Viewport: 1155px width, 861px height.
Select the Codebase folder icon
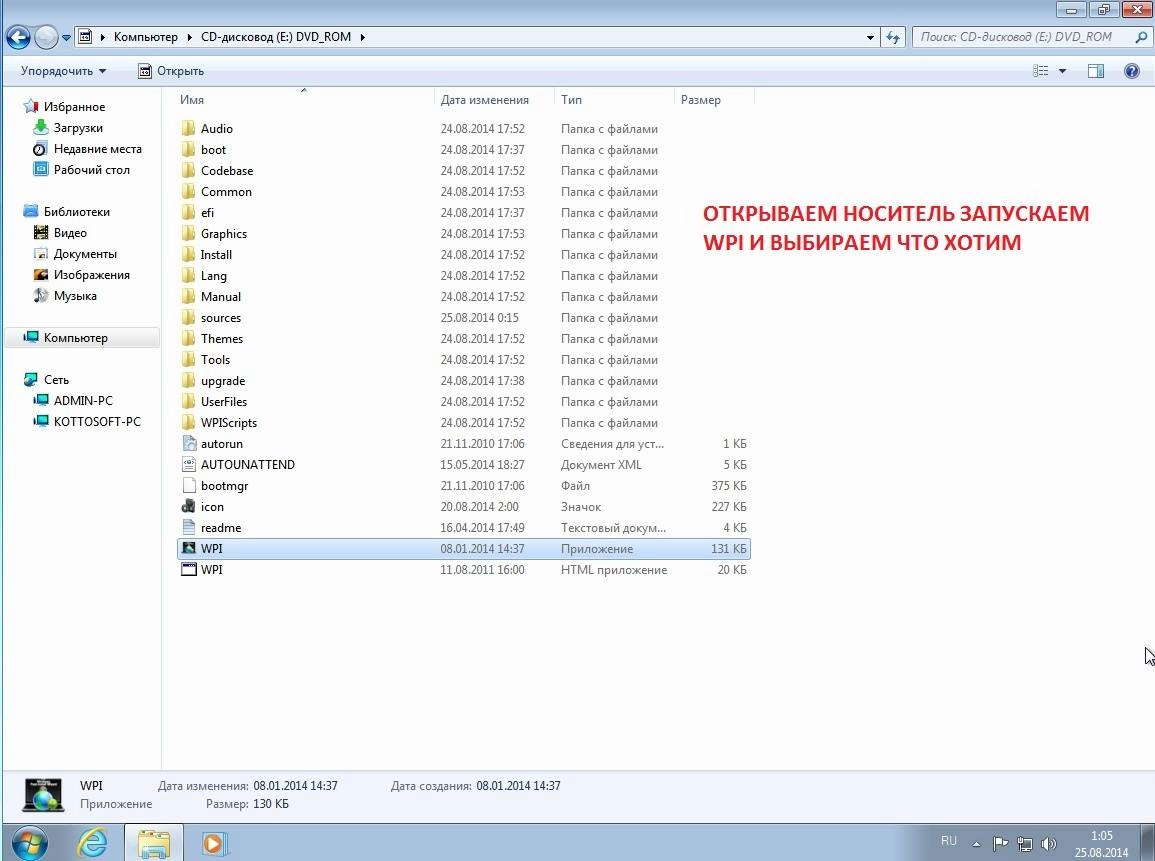[x=189, y=170]
